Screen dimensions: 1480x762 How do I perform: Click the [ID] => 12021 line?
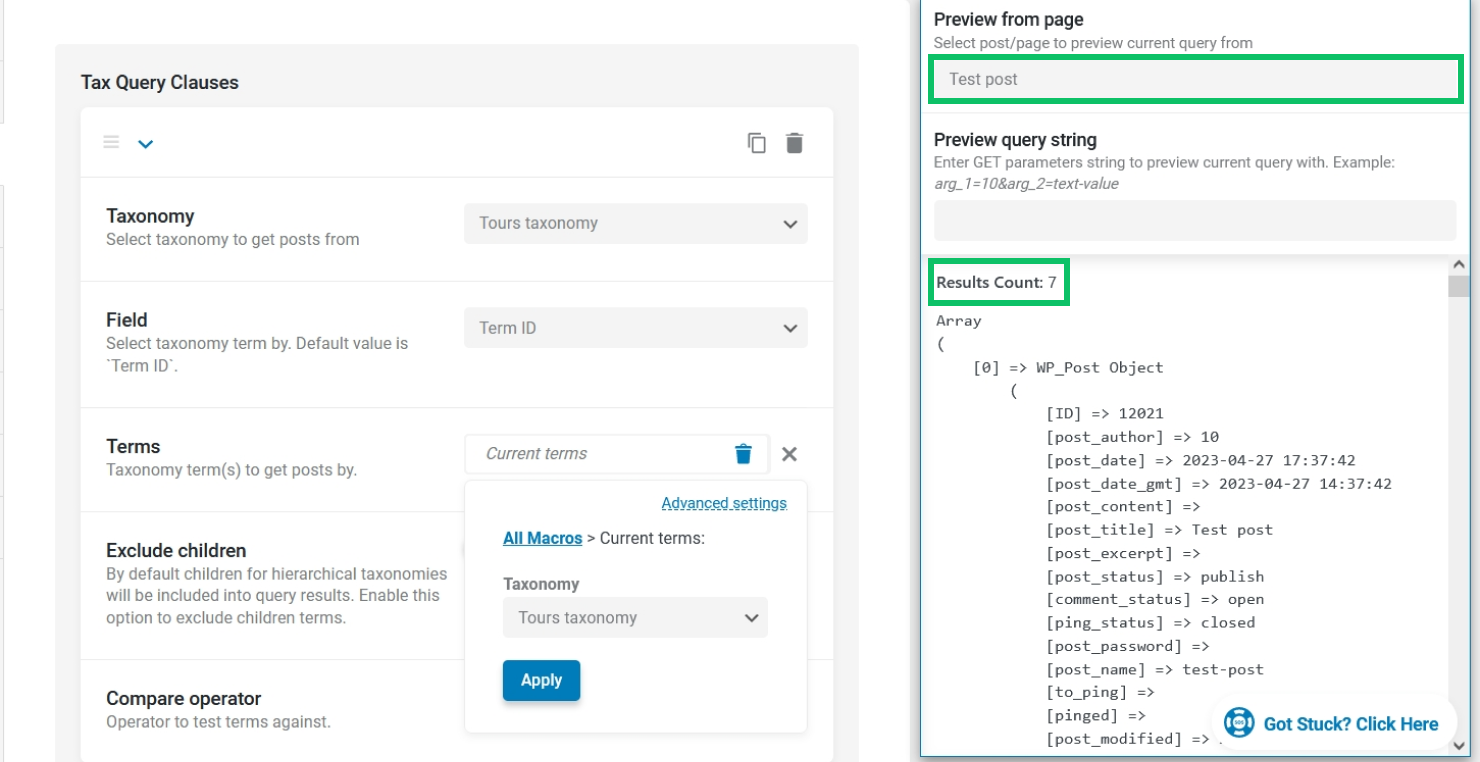tap(1104, 414)
